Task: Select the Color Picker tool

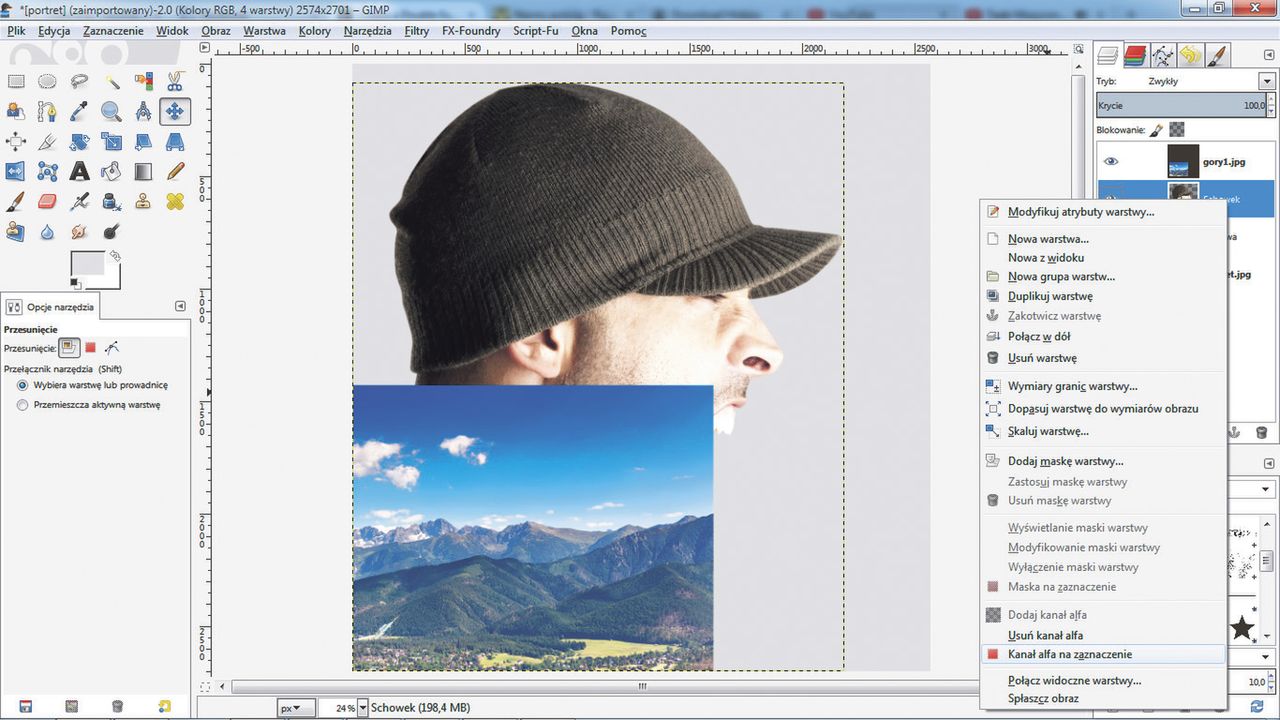Action: click(79, 111)
